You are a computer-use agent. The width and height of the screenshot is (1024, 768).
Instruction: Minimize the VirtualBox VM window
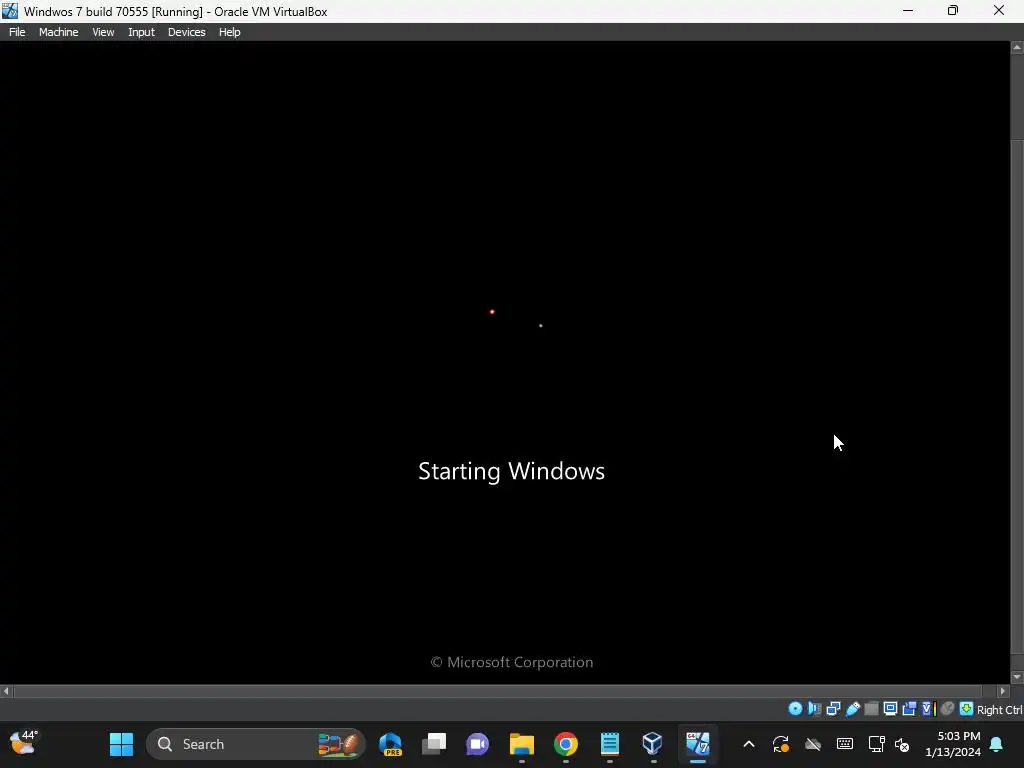(x=908, y=11)
